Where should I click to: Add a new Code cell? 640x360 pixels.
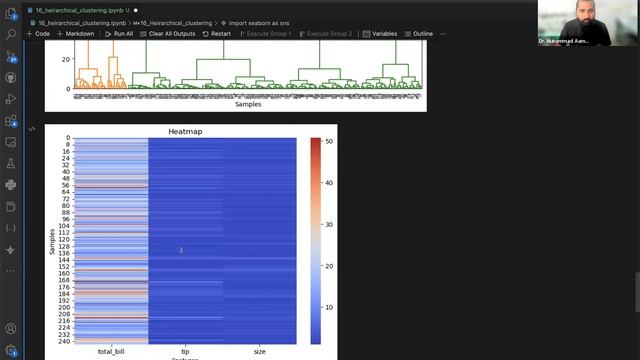38,34
